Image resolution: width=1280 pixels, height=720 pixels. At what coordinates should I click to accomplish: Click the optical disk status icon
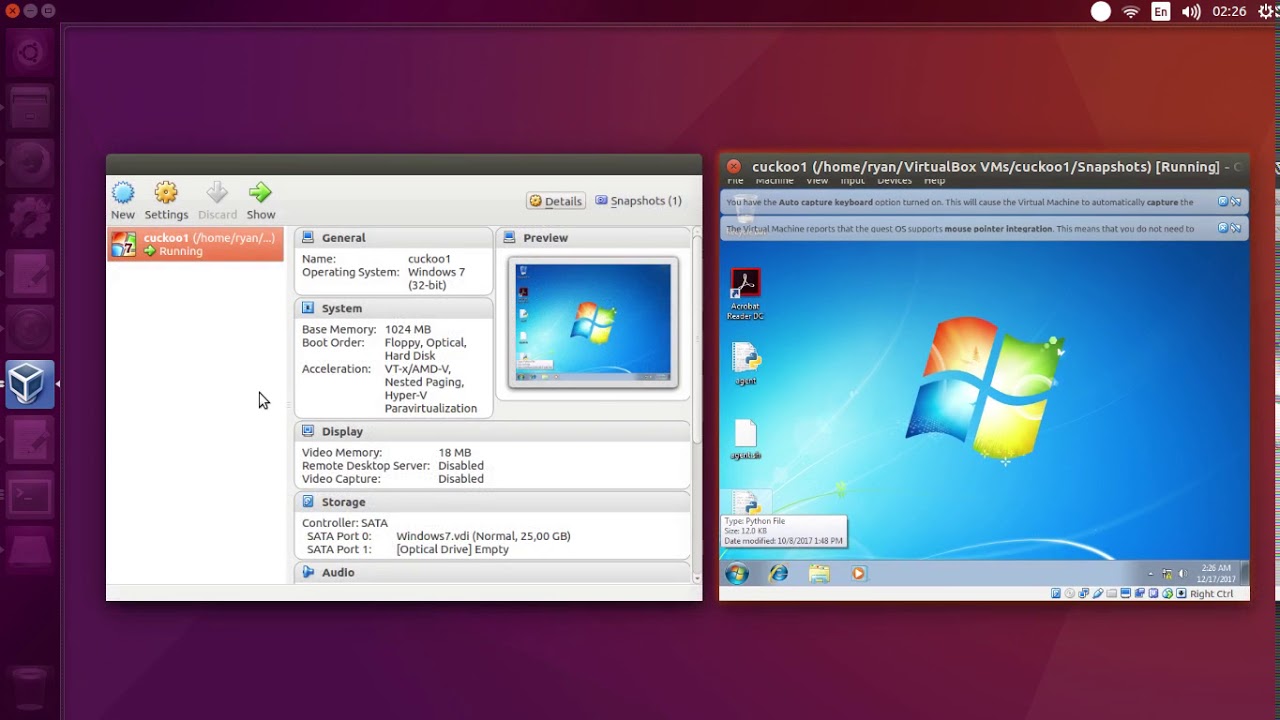[1070, 593]
